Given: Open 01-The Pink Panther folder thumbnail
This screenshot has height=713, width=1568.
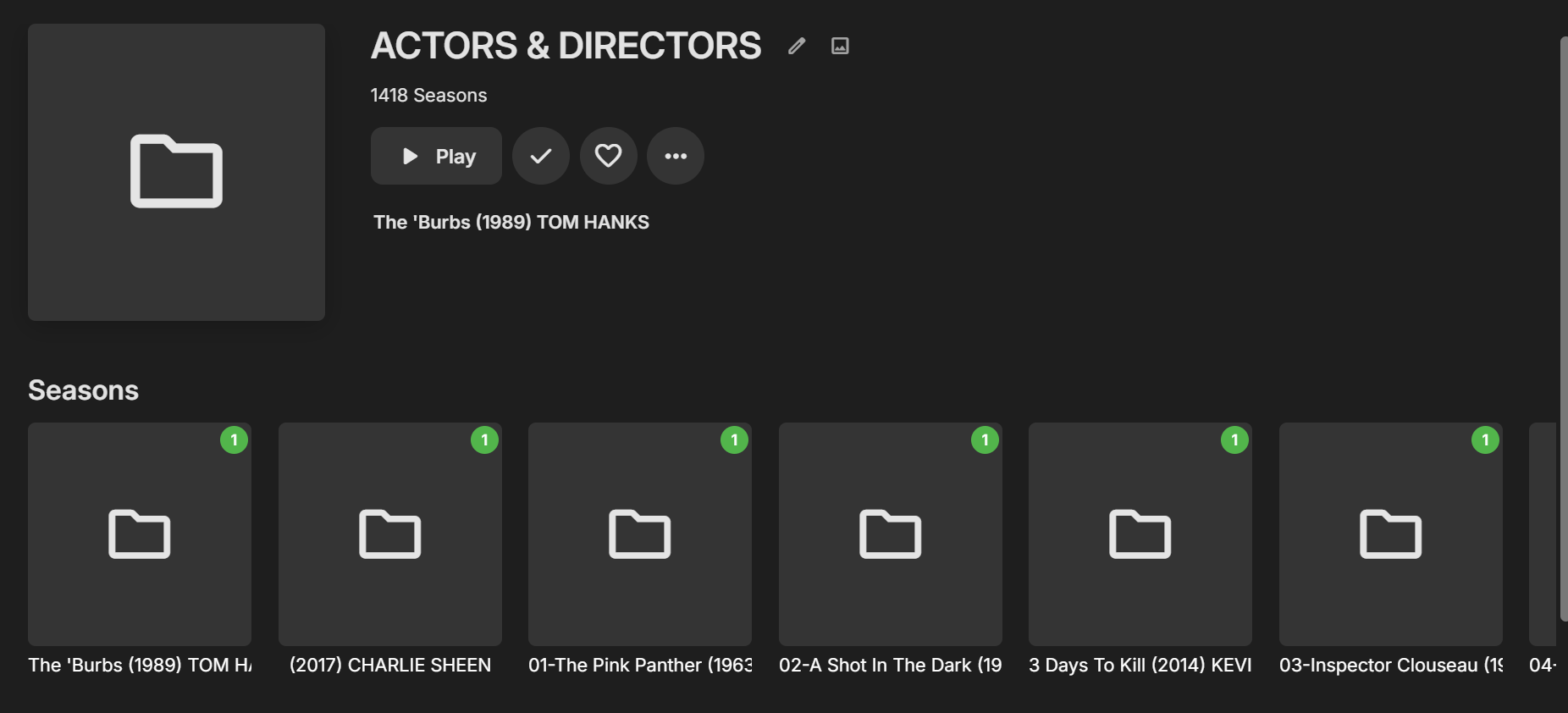Looking at the screenshot, I should pyautogui.click(x=640, y=533).
